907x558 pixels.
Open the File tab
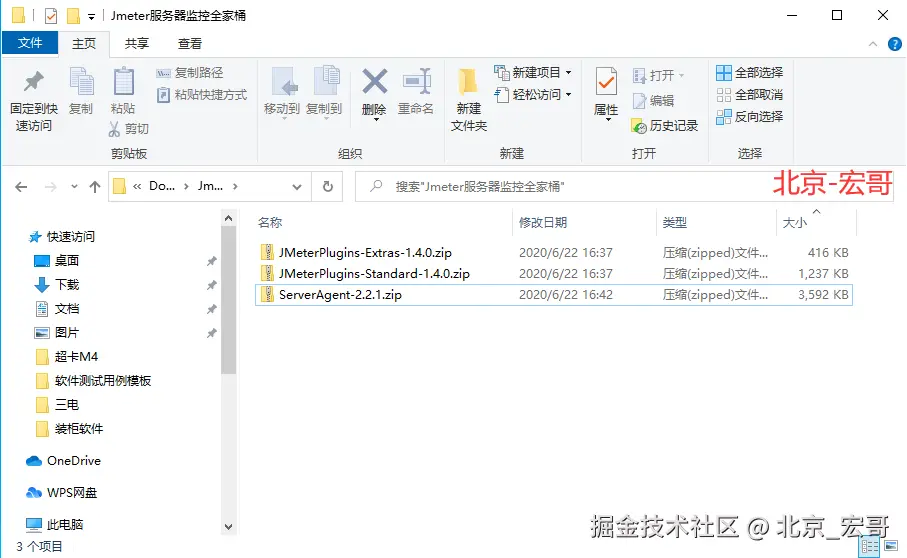(x=30, y=43)
